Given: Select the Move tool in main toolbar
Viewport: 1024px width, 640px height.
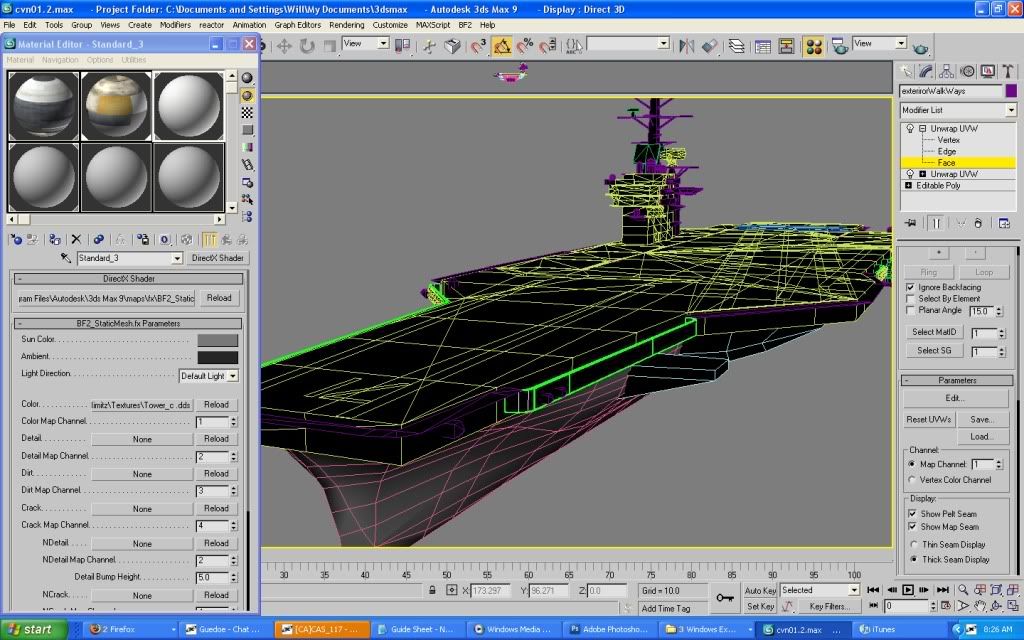Looking at the screenshot, I should [284, 46].
